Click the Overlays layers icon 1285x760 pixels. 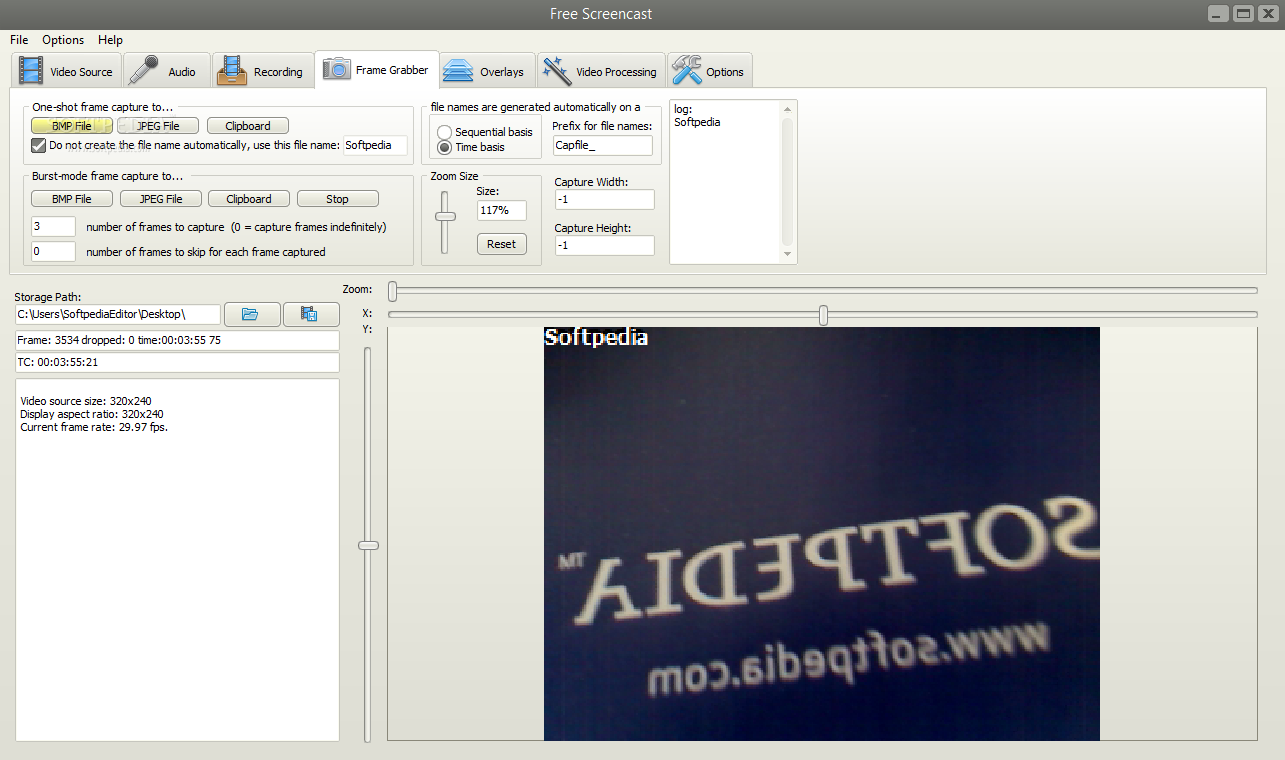(x=458, y=71)
